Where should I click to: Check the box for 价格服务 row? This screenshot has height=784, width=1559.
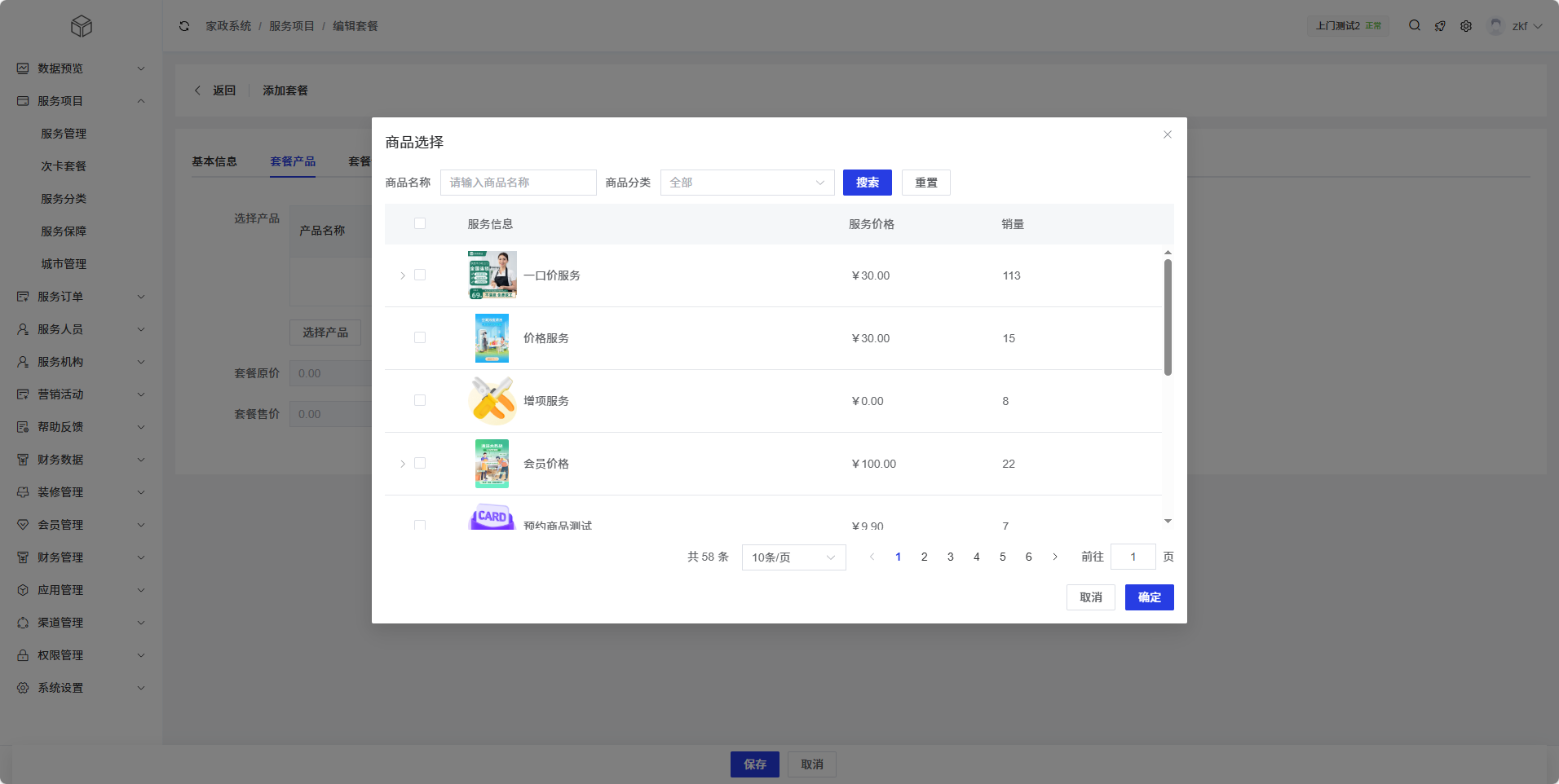coord(420,337)
